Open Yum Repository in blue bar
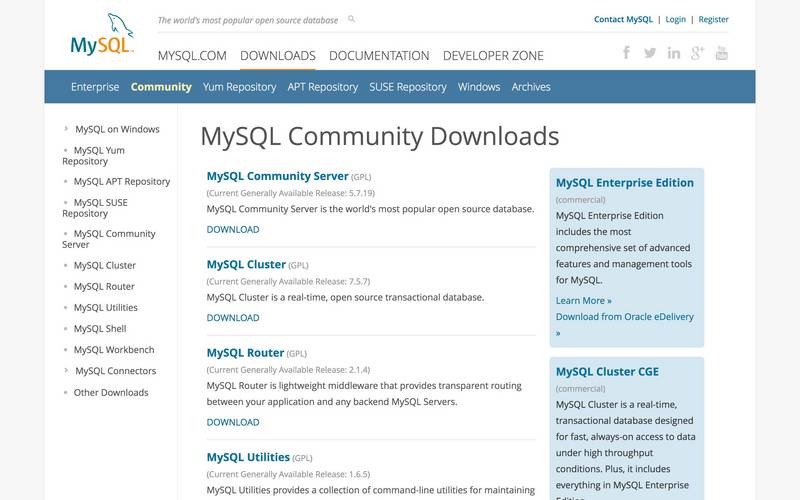Image resolution: width=800 pixels, height=500 pixels. pos(239,87)
